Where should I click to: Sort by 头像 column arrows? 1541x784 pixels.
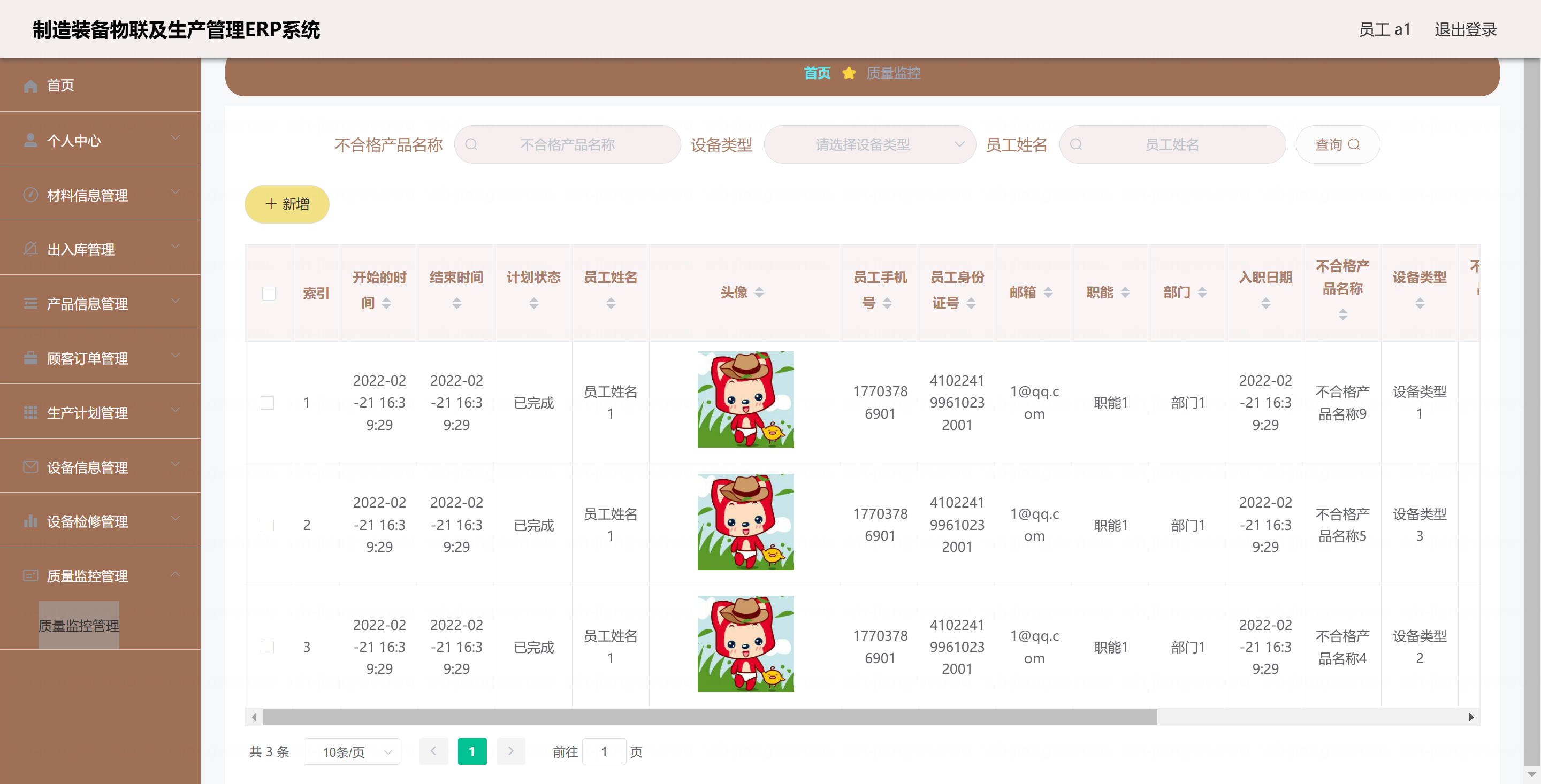759,292
